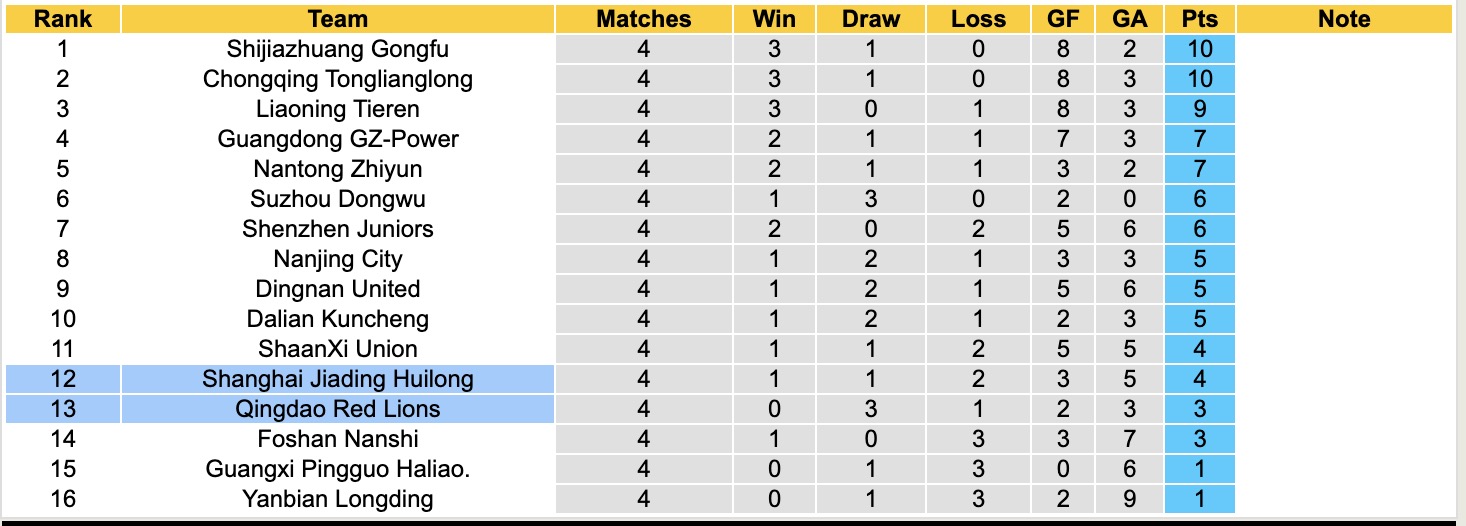Viewport: 1466px width, 526px height.
Task: Click the Rank column header
Action: [62, 19]
